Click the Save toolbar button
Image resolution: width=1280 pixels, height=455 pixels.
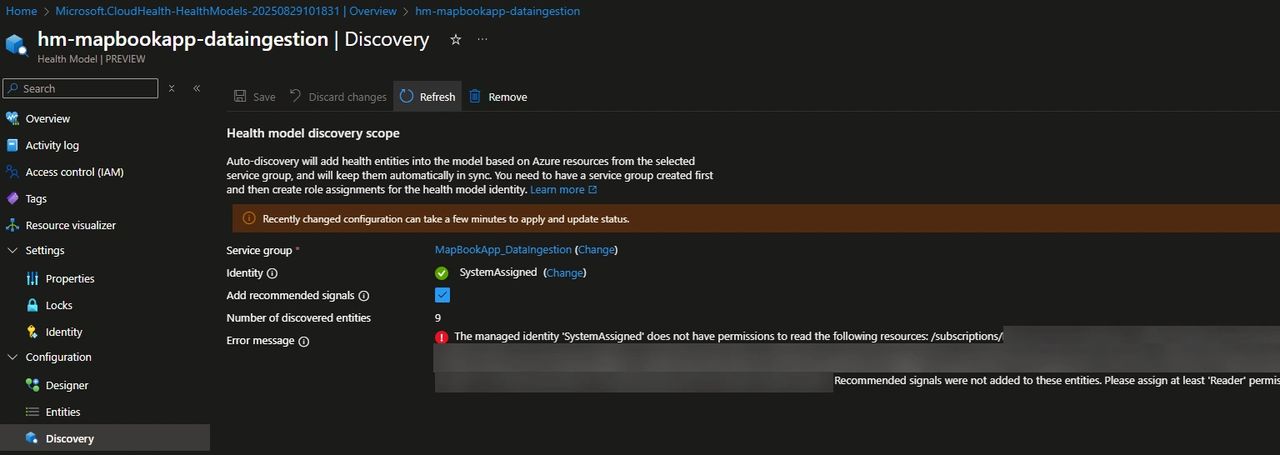[254, 97]
